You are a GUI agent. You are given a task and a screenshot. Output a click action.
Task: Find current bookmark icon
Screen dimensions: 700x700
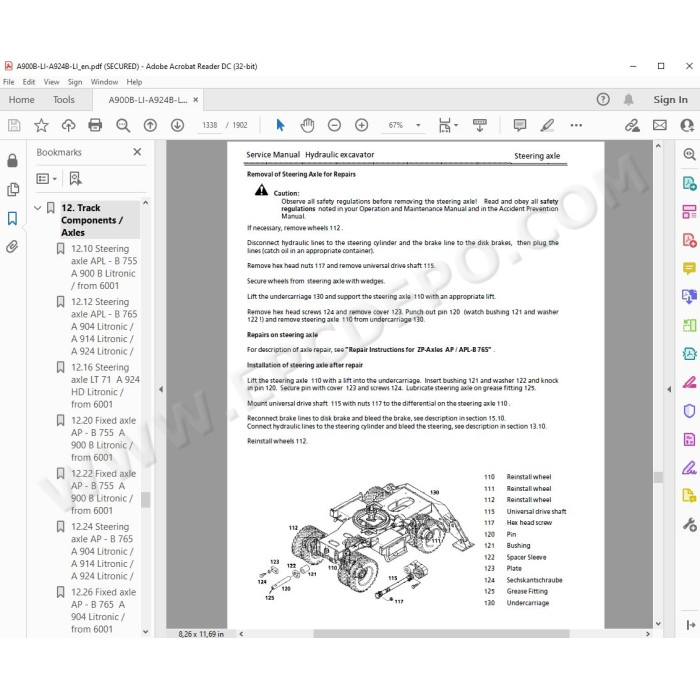[75, 179]
